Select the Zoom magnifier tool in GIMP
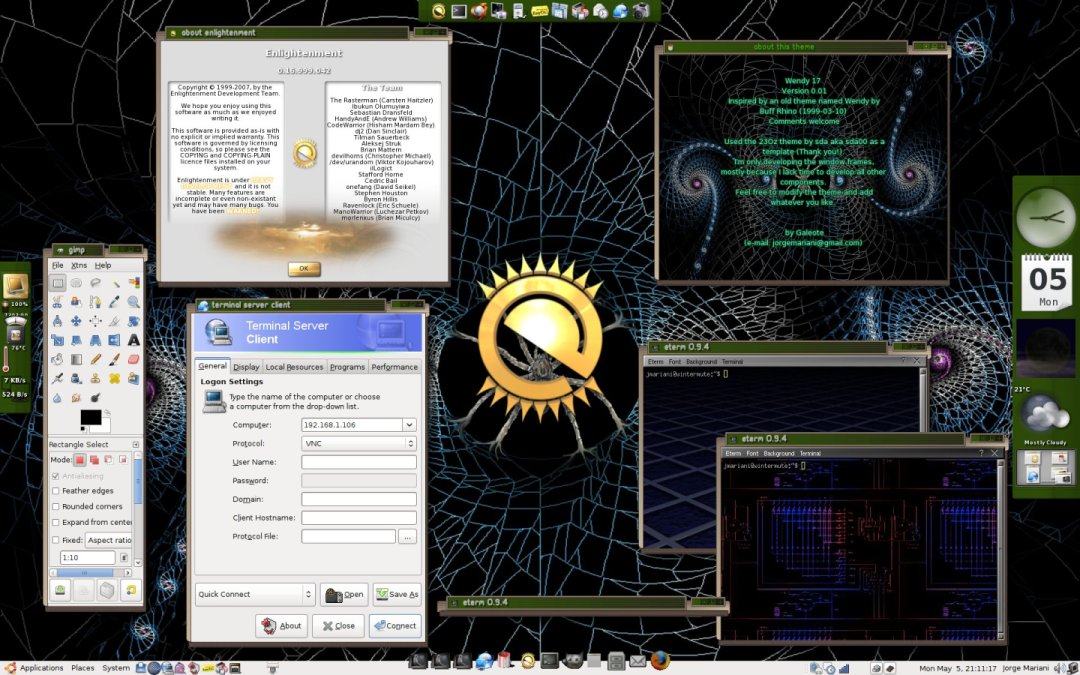1080x675 pixels. click(x=134, y=302)
